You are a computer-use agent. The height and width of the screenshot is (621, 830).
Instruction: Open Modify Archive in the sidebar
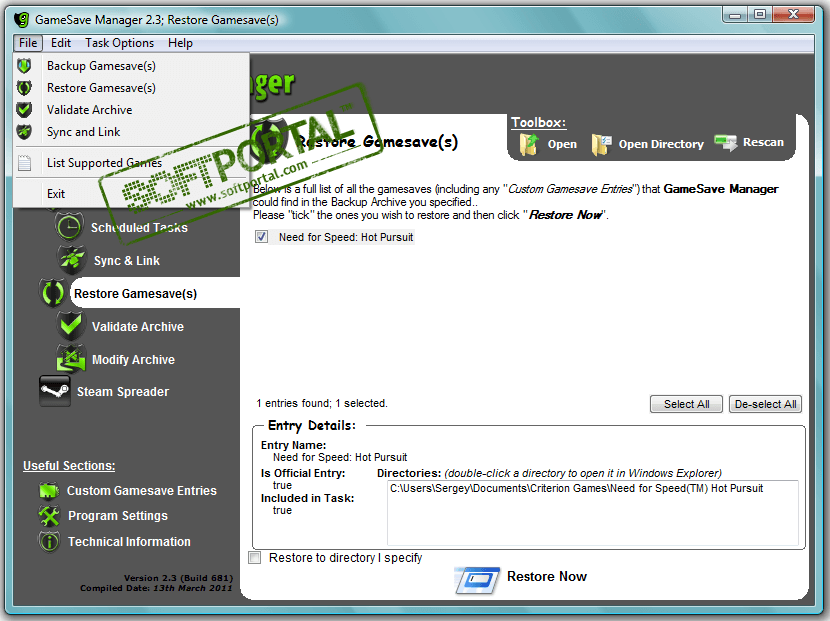pyautogui.click(x=133, y=359)
